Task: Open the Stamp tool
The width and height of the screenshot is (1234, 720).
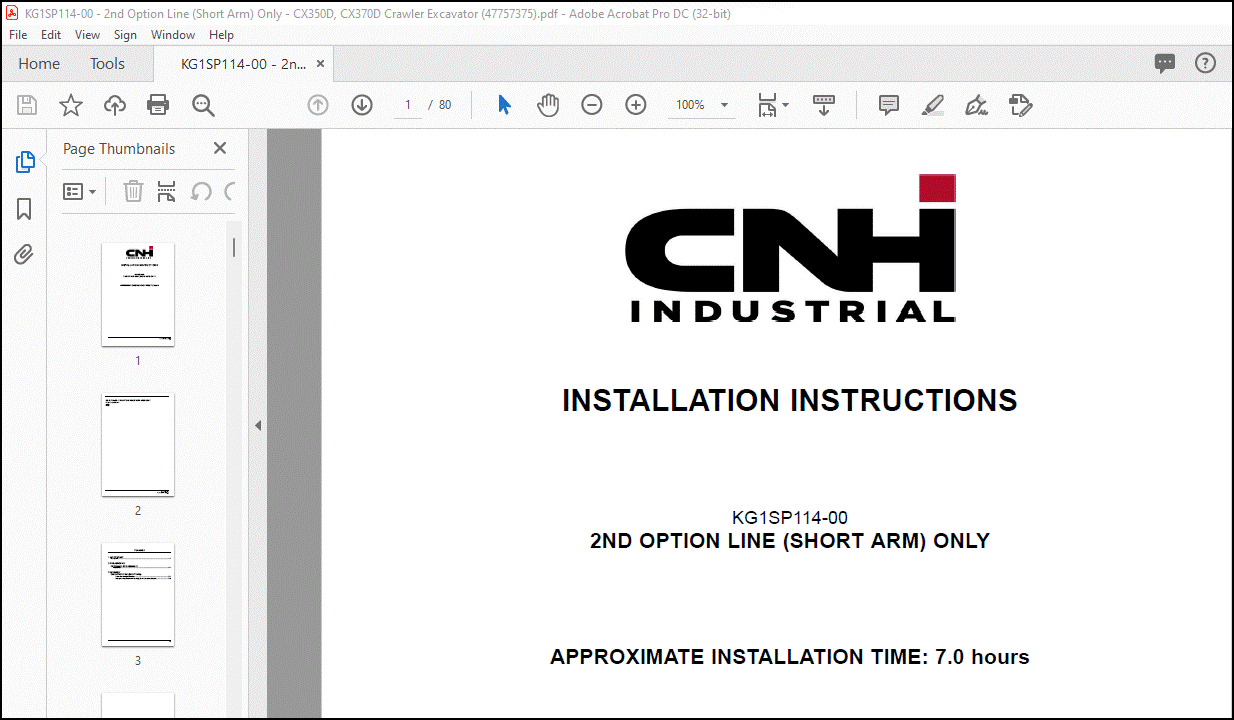Action: pos(1021,105)
